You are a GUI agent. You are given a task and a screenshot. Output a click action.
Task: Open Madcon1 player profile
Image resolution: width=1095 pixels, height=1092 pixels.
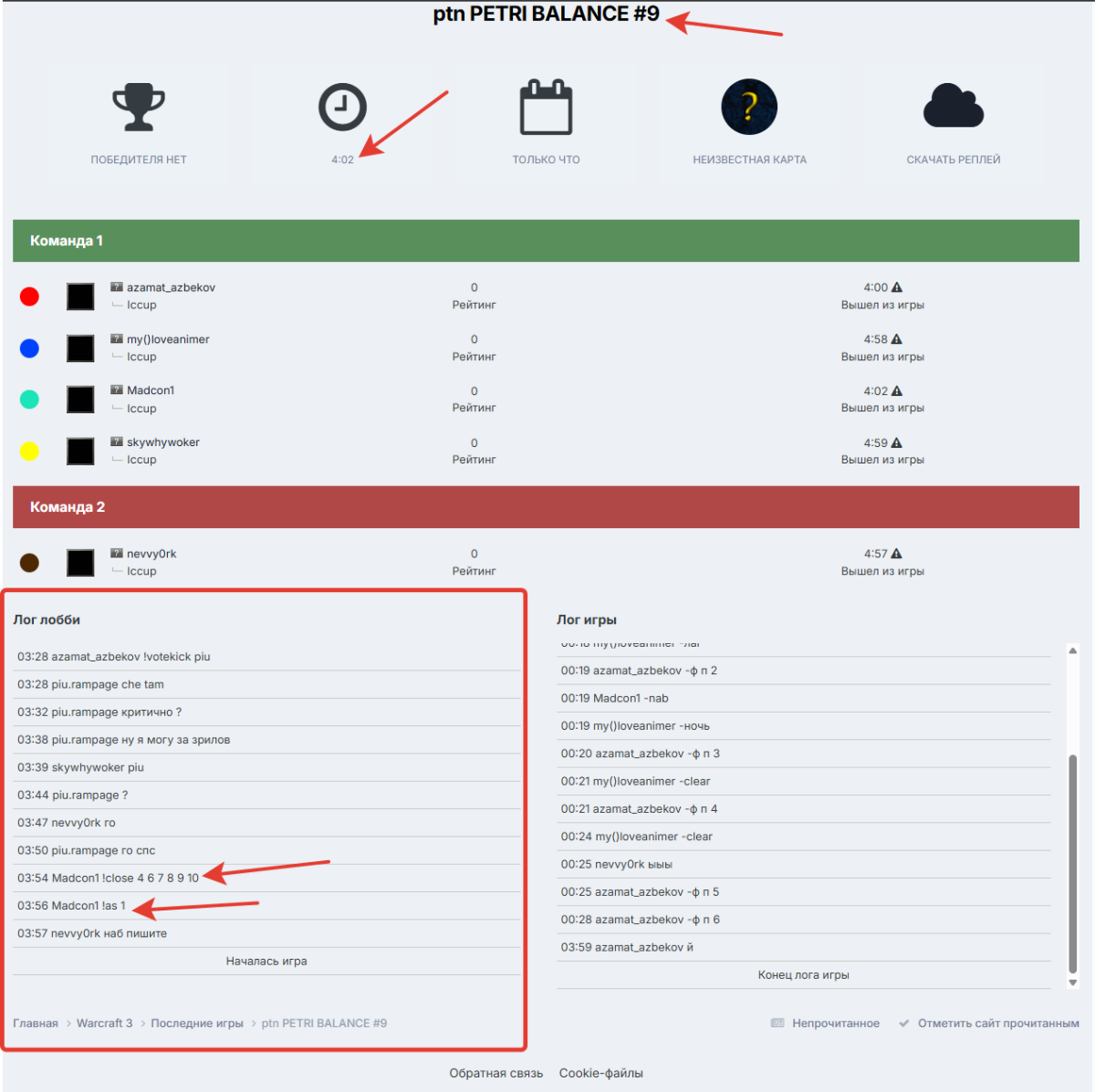[x=151, y=390]
